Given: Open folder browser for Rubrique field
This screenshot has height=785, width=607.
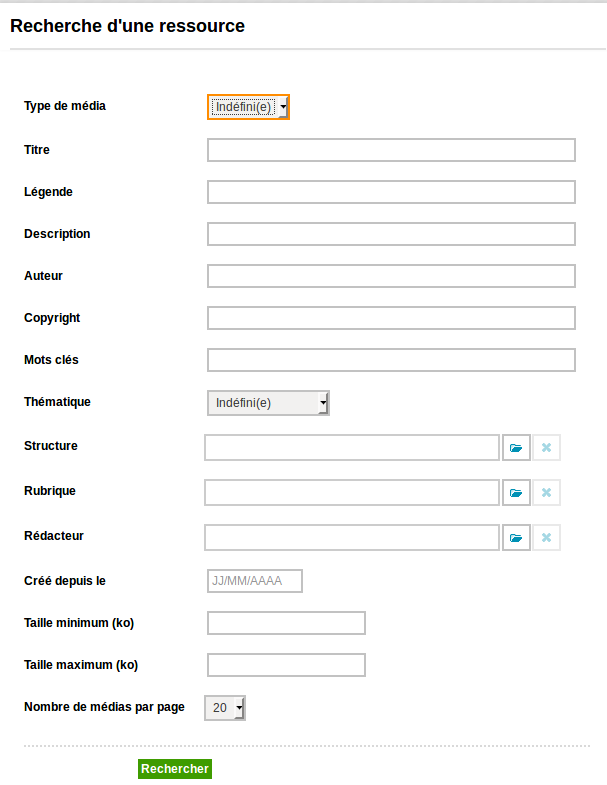Looking at the screenshot, I should [516, 493].
